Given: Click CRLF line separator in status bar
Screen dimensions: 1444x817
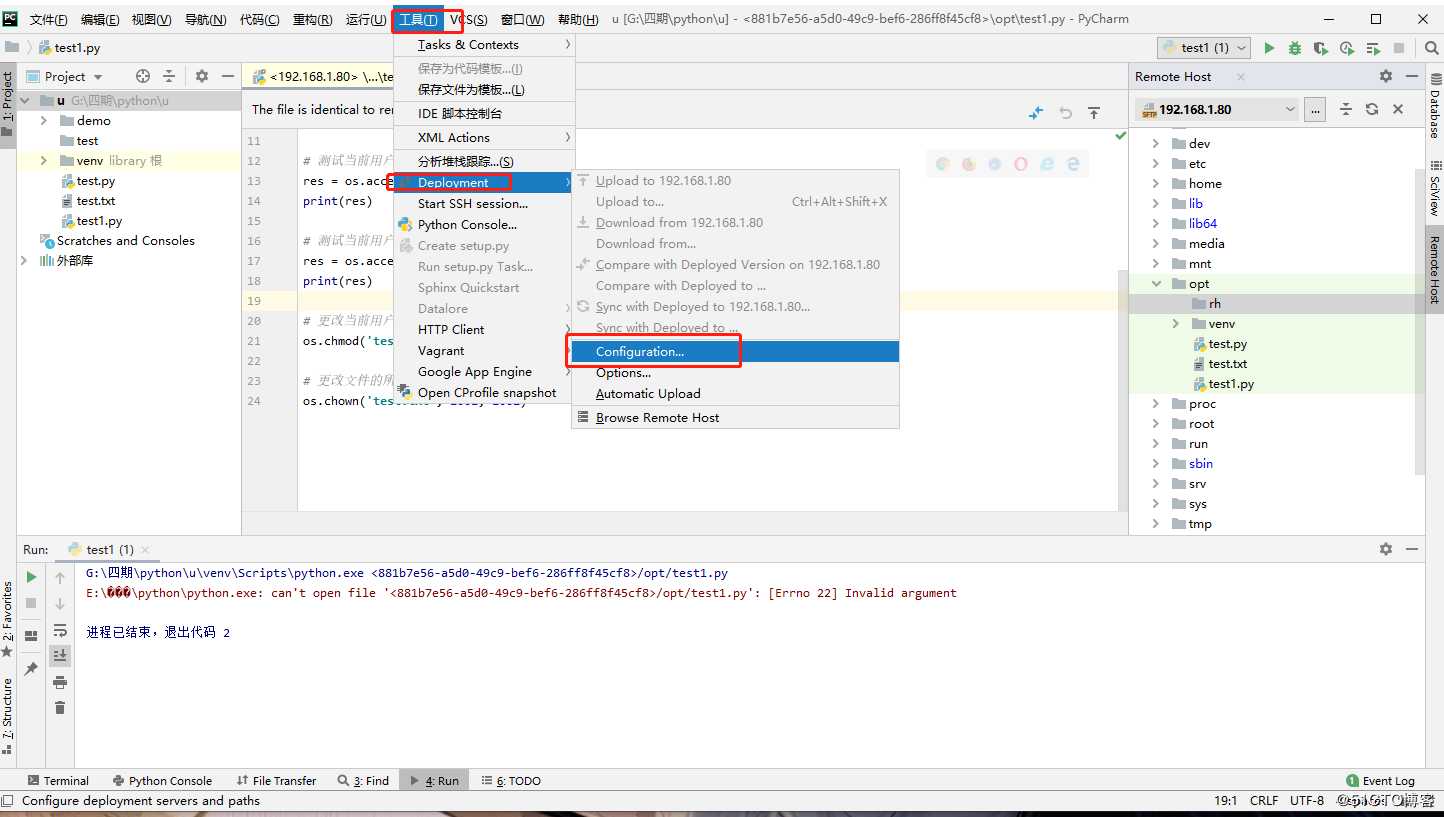Looking at the screenshot, I should click(x=1264, y=801).
